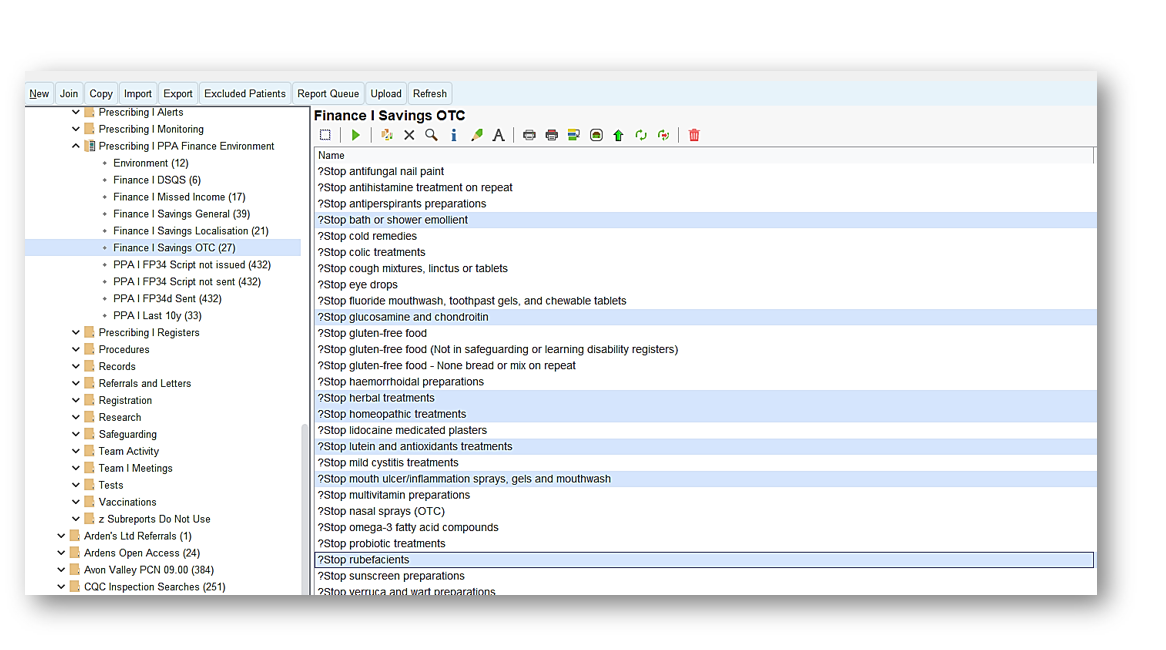
Task: Click the Research folder icon
Action: pyautogui.click(x=89, y=417)
